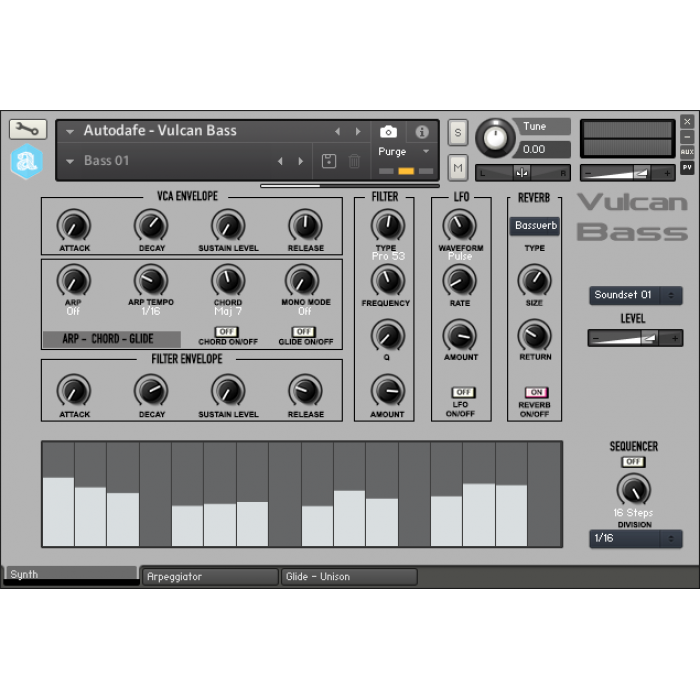Enable the Sequencer OFF switch

coord(633,462)
